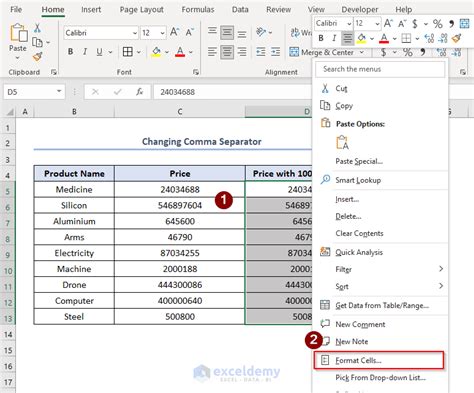Toggle Italic in the ribbon Font group
This screenshot has height=393, width=474.
(x=85, y=52)
